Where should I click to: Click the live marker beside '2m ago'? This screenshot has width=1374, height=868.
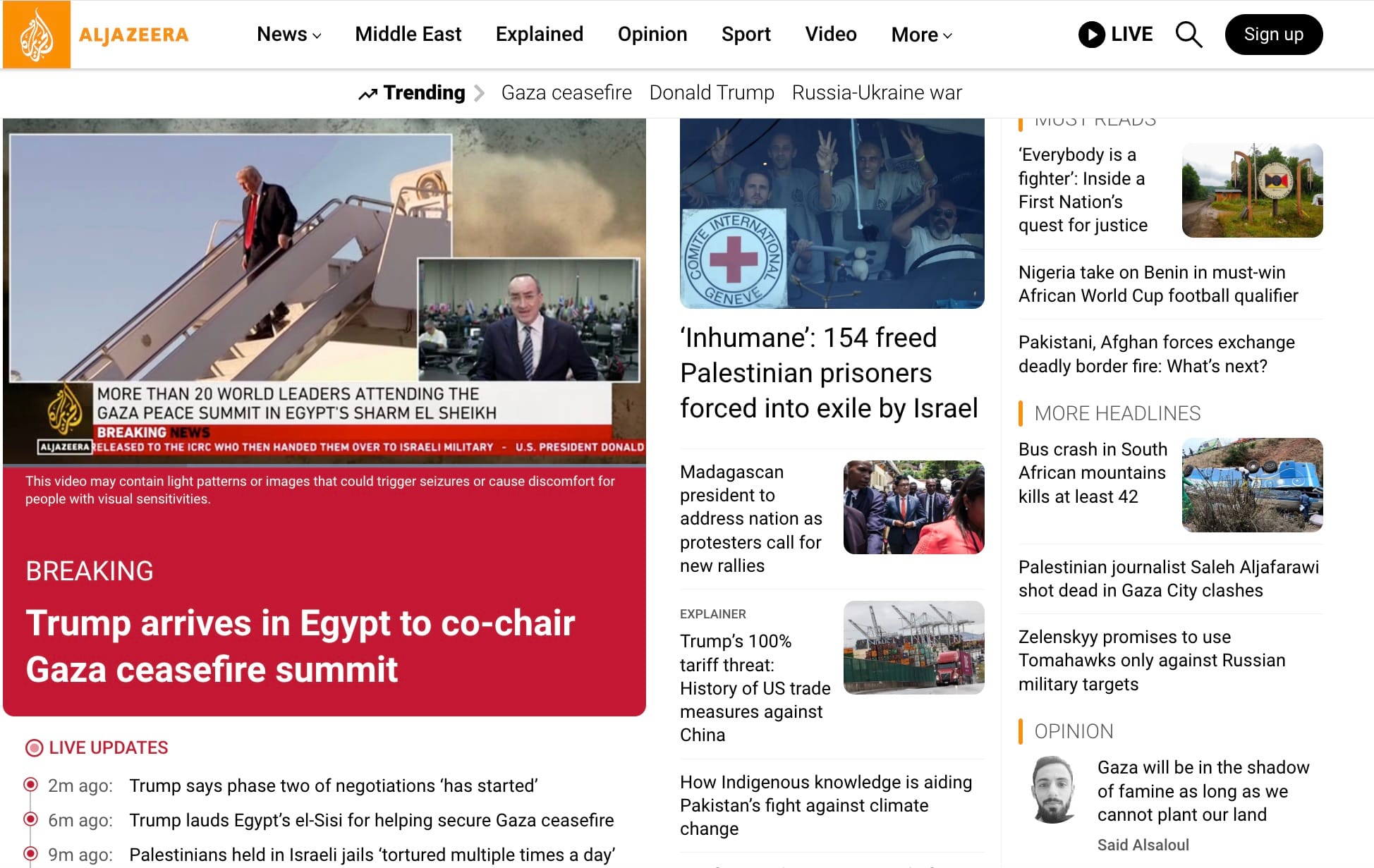pyautogui.click(x=30, y=785)
